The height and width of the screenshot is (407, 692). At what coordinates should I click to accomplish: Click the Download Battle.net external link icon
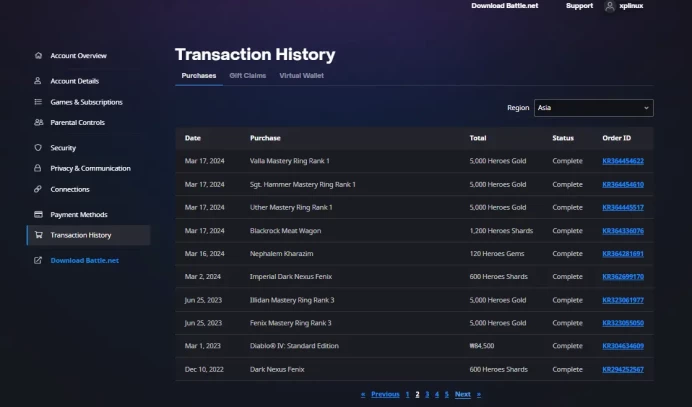[38, 260]
